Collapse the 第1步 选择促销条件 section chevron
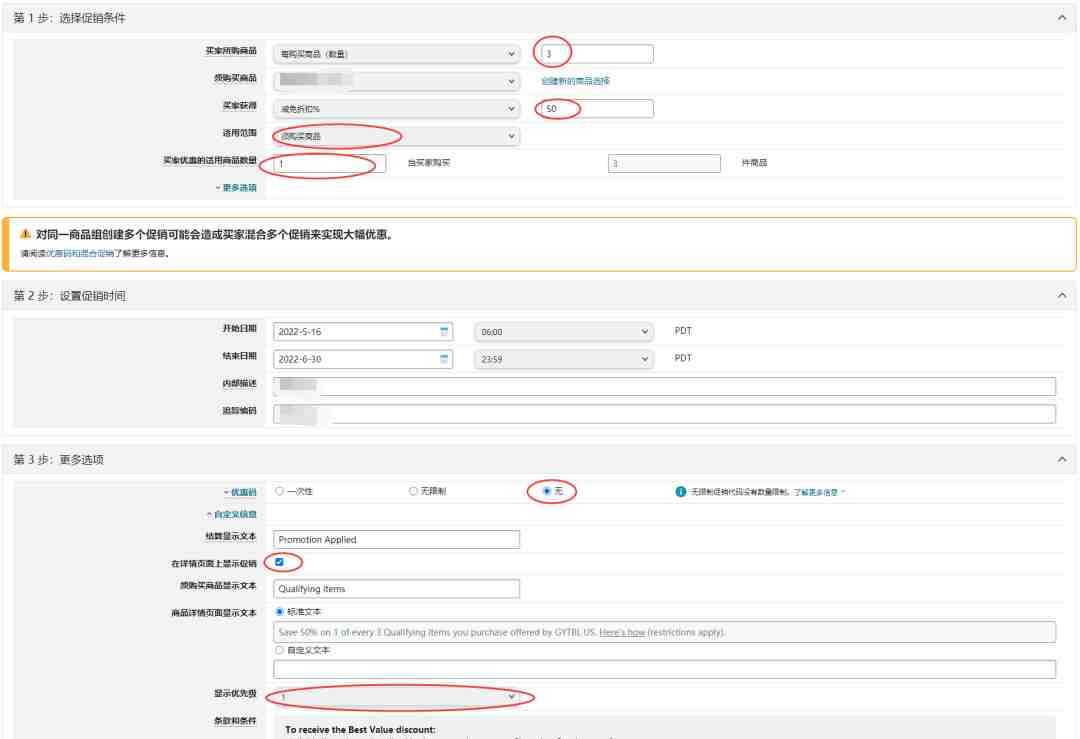The height and width of the screenshot is (739, 1080). tap(1061, 19)
